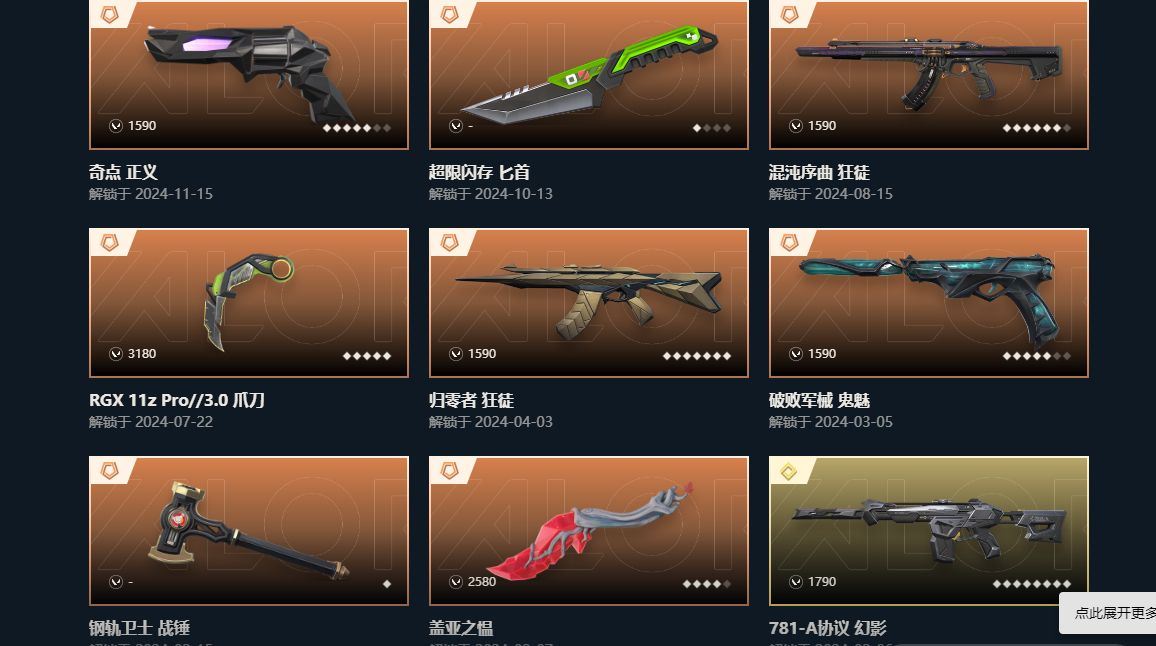Image resolution: width=1156 pixels, height=646 pixels.
Task: Expand more skins with 点此展开更多
Action: coord(1115,613)
